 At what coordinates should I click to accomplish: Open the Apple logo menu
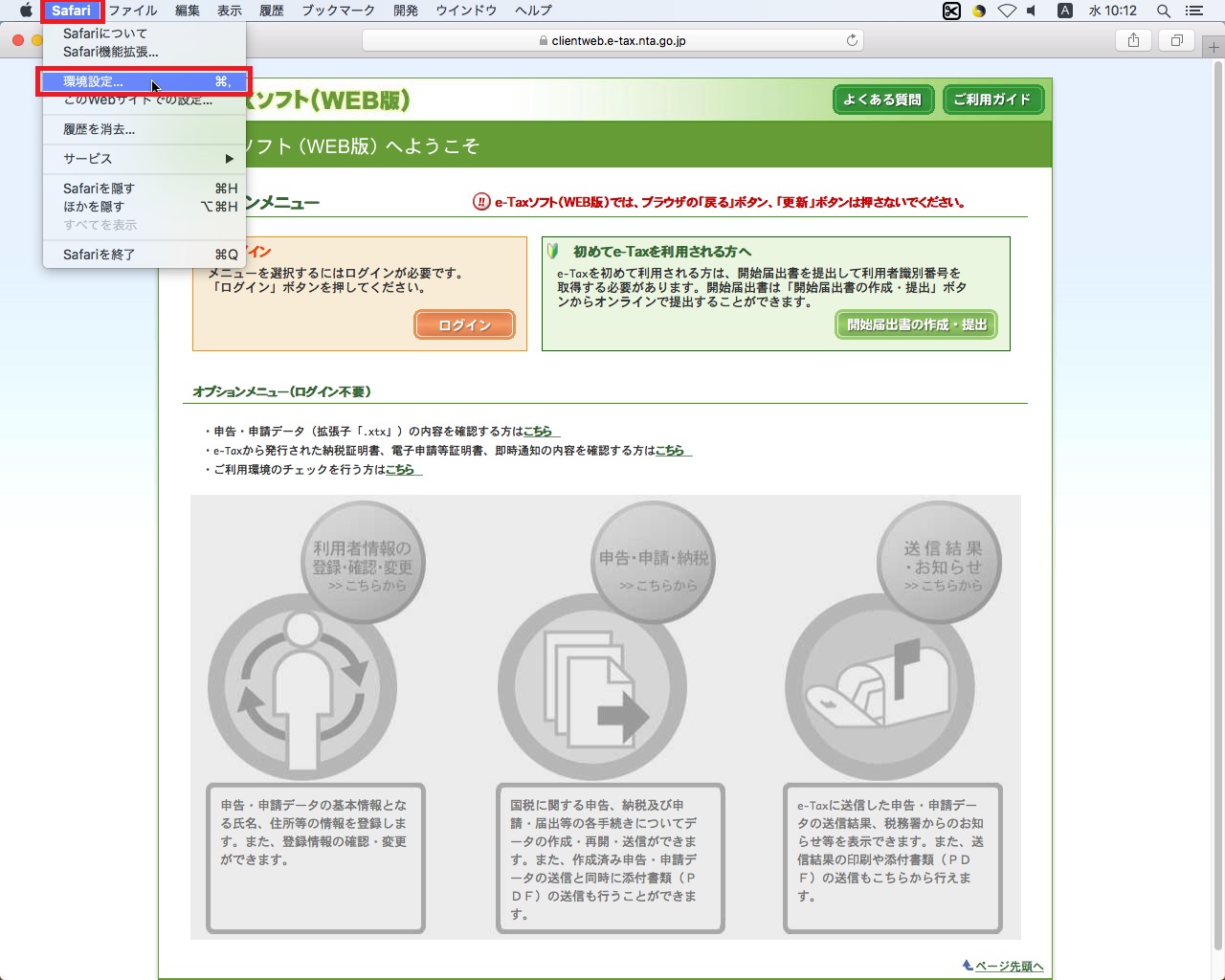pos(26,11)
